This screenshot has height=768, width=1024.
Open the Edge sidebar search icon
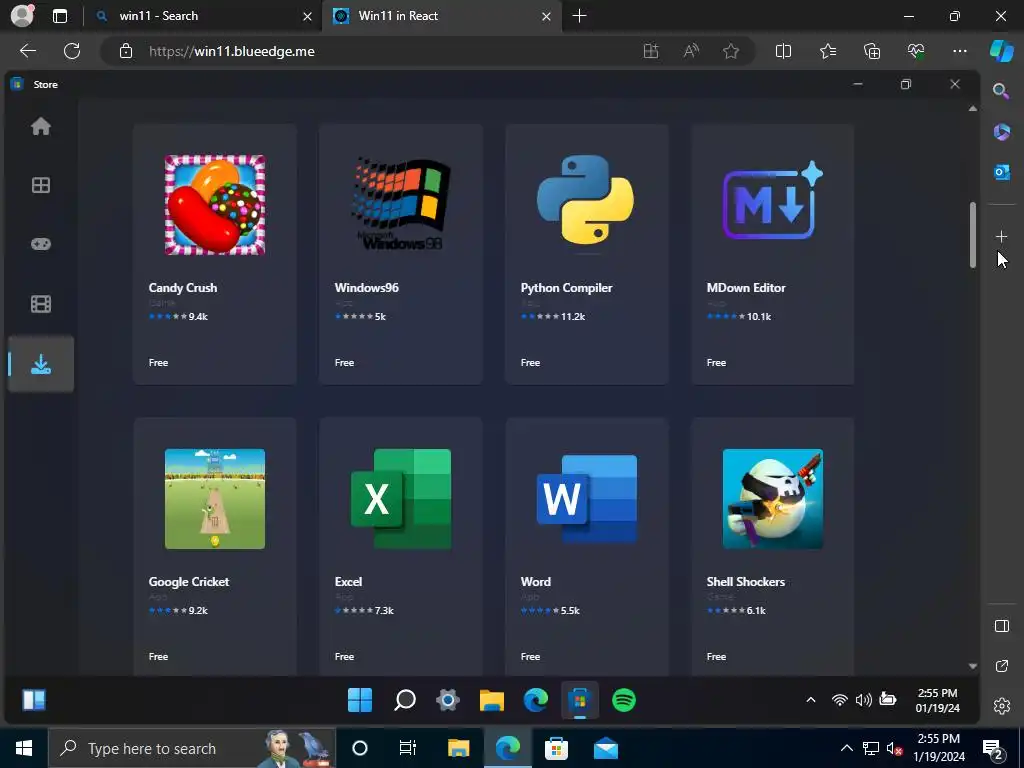1000,91
